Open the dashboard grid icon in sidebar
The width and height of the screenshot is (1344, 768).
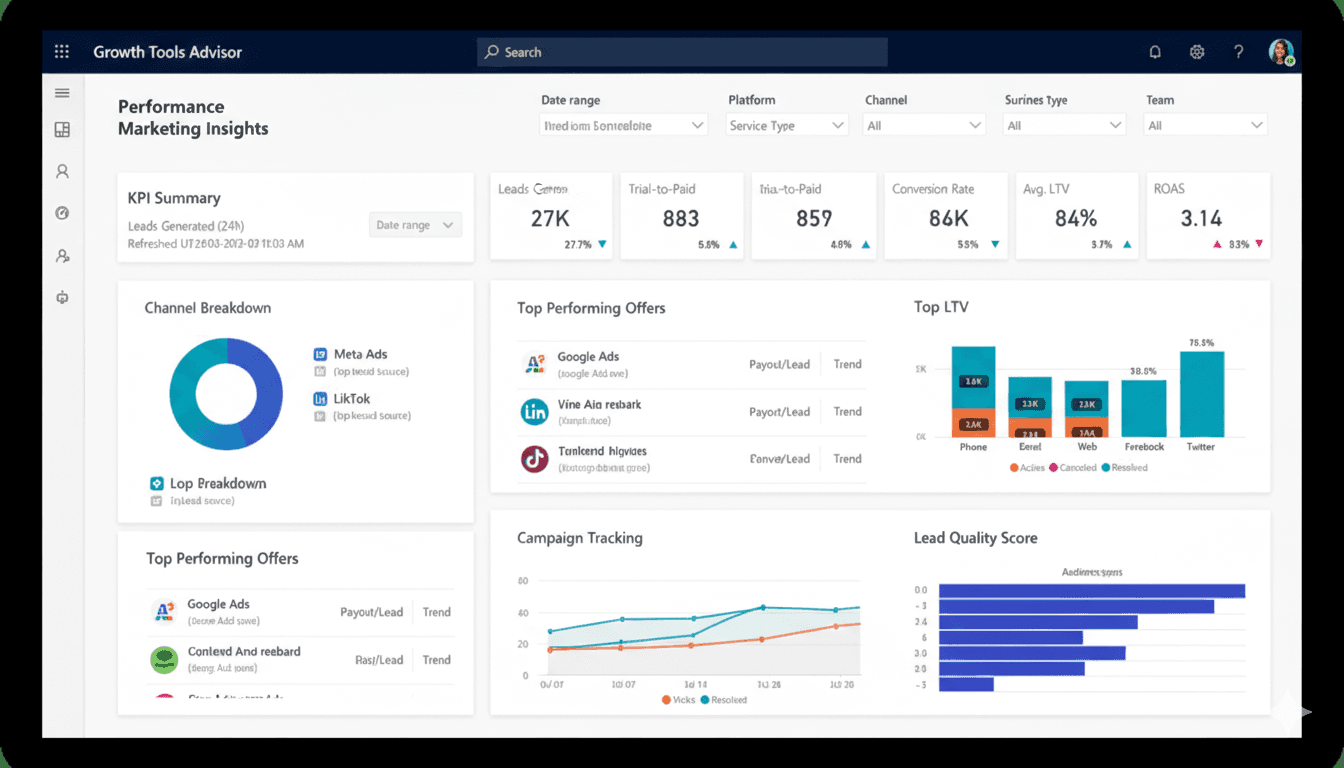coord(62,130)
